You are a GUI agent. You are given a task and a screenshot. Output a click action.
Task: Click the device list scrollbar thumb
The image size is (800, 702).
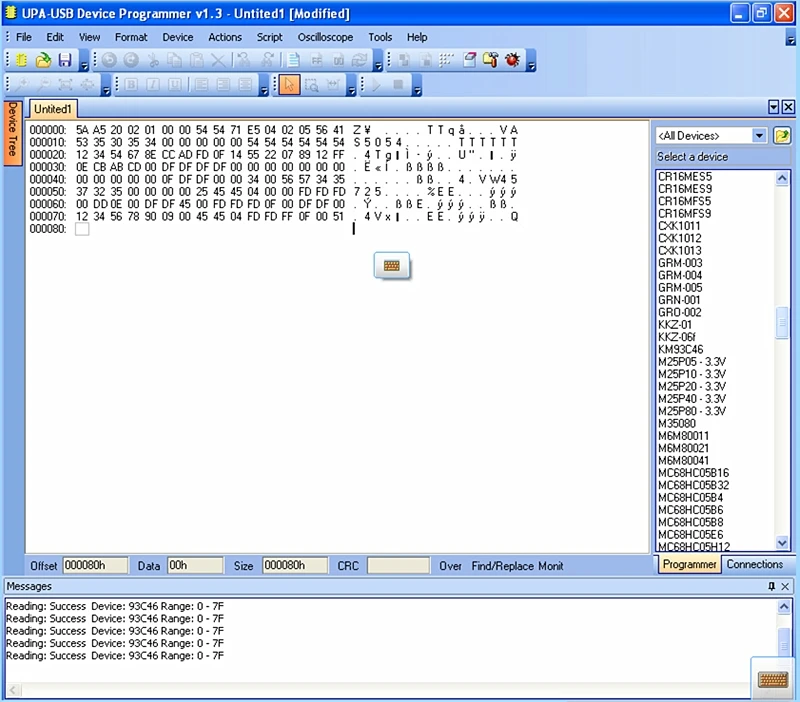(782, 322)
